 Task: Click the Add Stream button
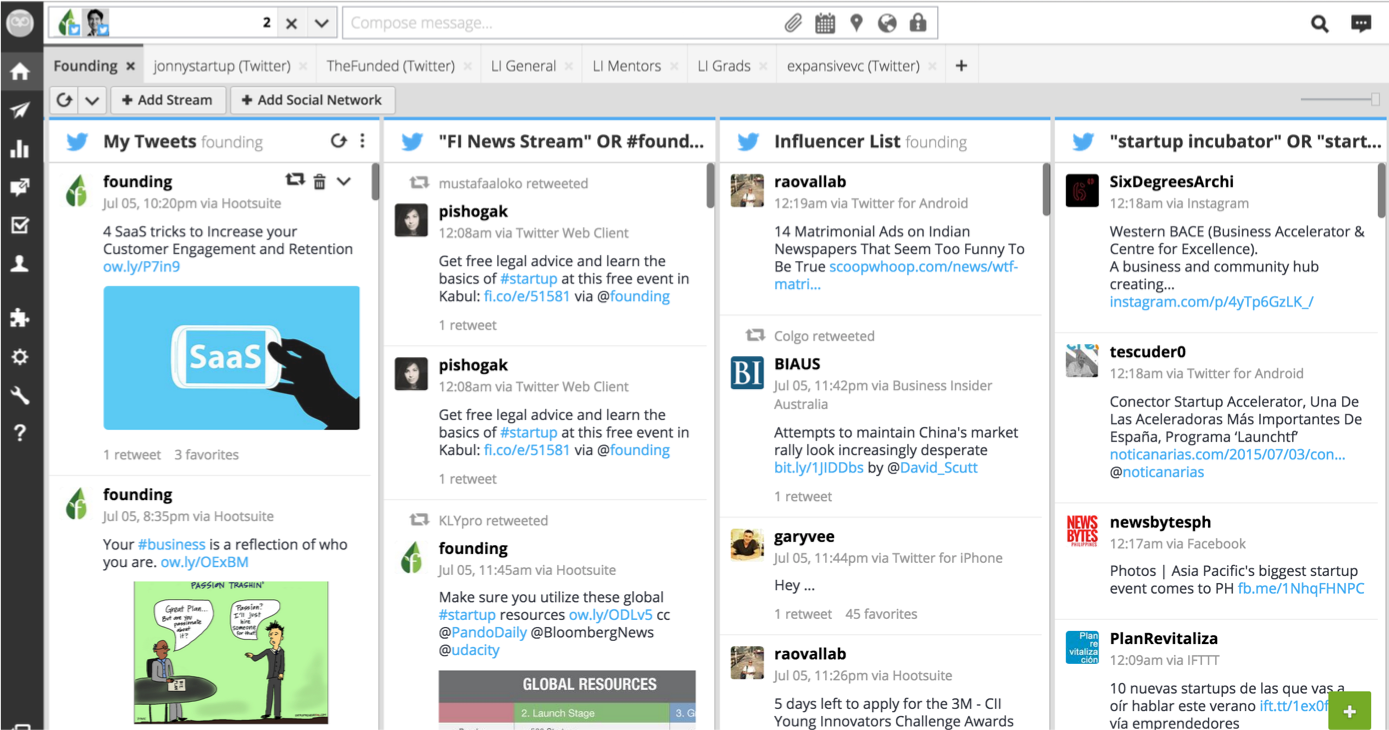click(x=167, y=100)
